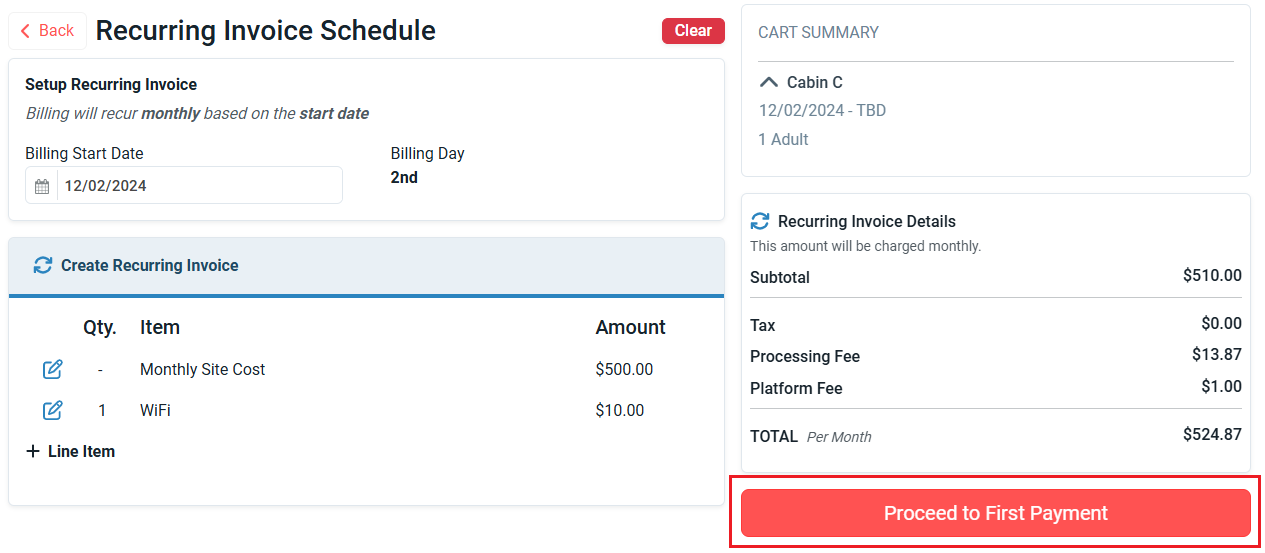Click the Billing Day 2nd value
1265x553 pixels.
pyautogui.click(x=404, y=178)
